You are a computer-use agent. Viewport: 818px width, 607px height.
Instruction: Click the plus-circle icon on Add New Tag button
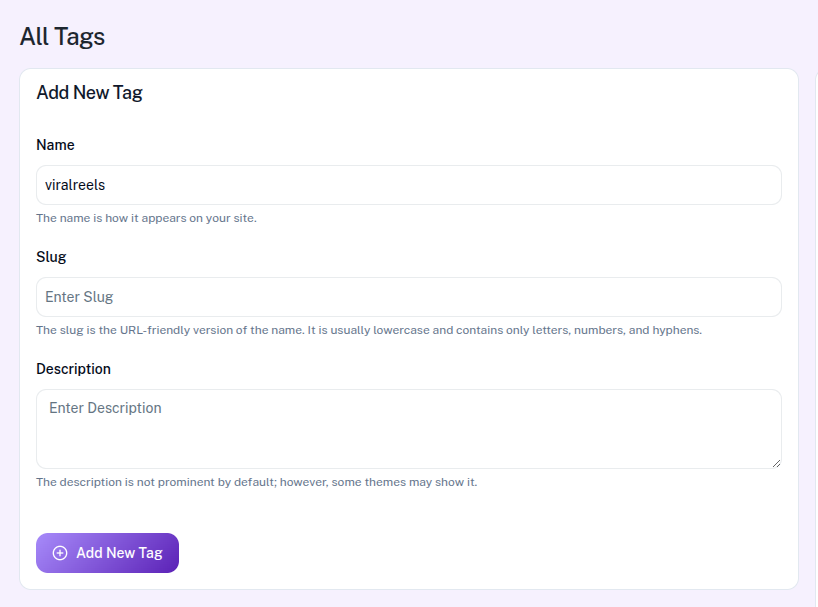59,552
